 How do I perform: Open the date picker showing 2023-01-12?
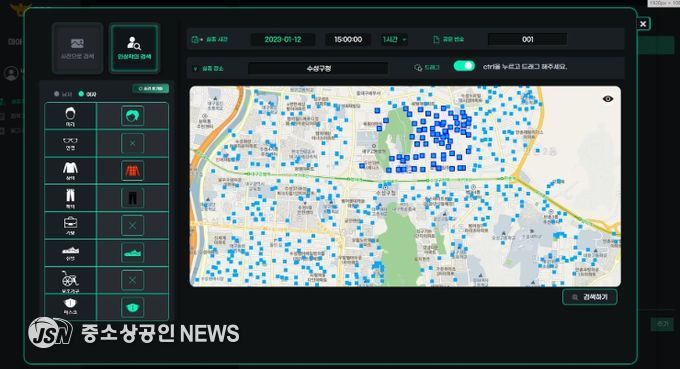(283, 39)
